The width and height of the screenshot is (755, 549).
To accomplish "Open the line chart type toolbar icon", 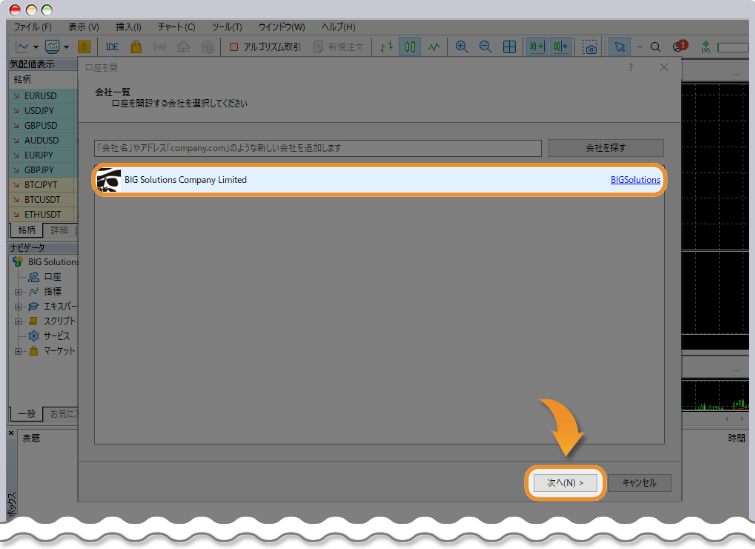I will pos(22,47).
